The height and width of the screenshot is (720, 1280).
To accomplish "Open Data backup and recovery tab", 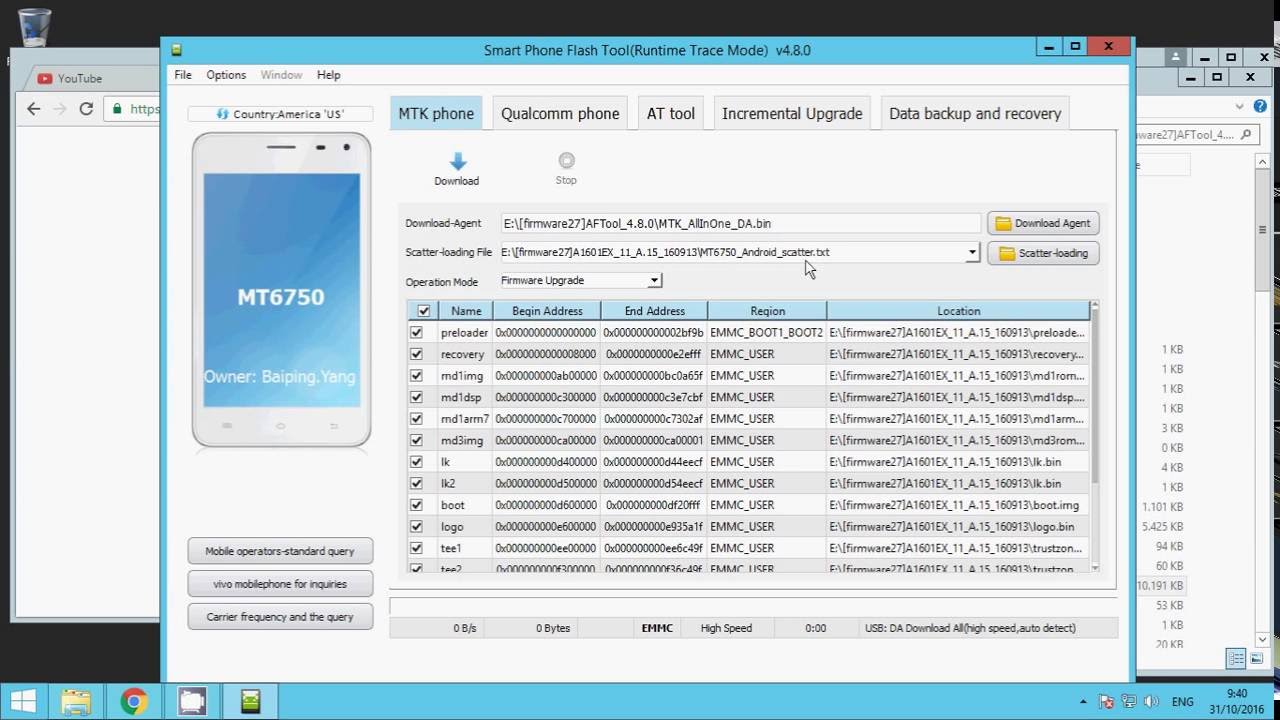I will (975, 113).
